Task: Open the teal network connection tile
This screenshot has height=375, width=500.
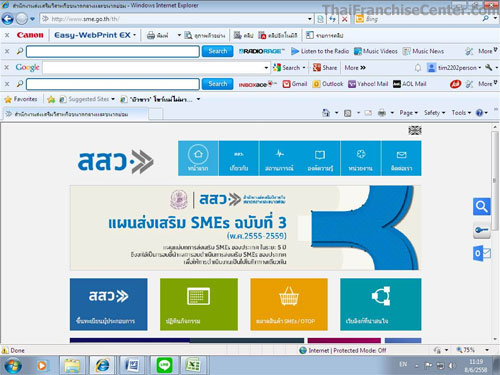Action: [x=381, y=304]
